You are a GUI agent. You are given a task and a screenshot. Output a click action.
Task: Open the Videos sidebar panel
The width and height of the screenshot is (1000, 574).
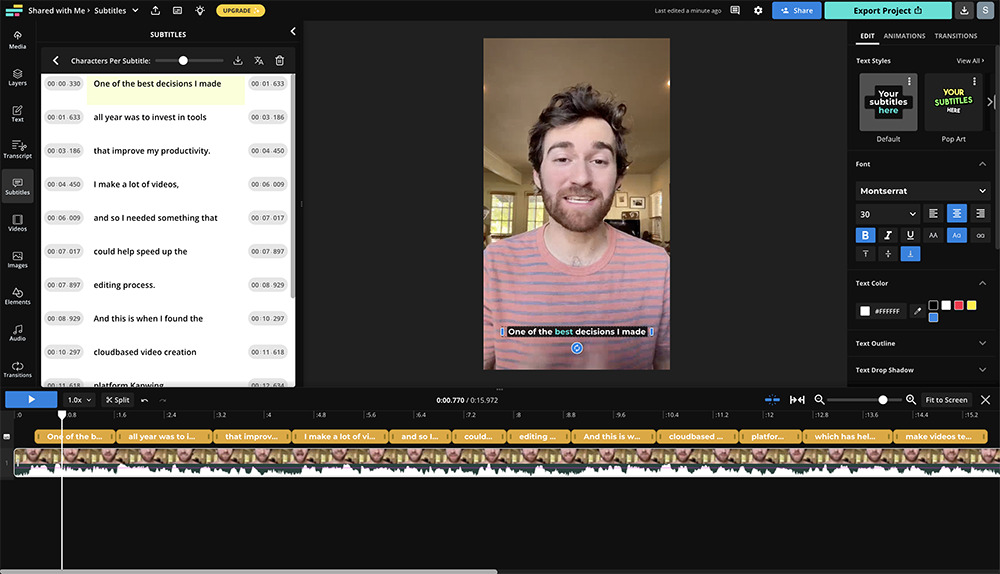[x=17, y=223]
